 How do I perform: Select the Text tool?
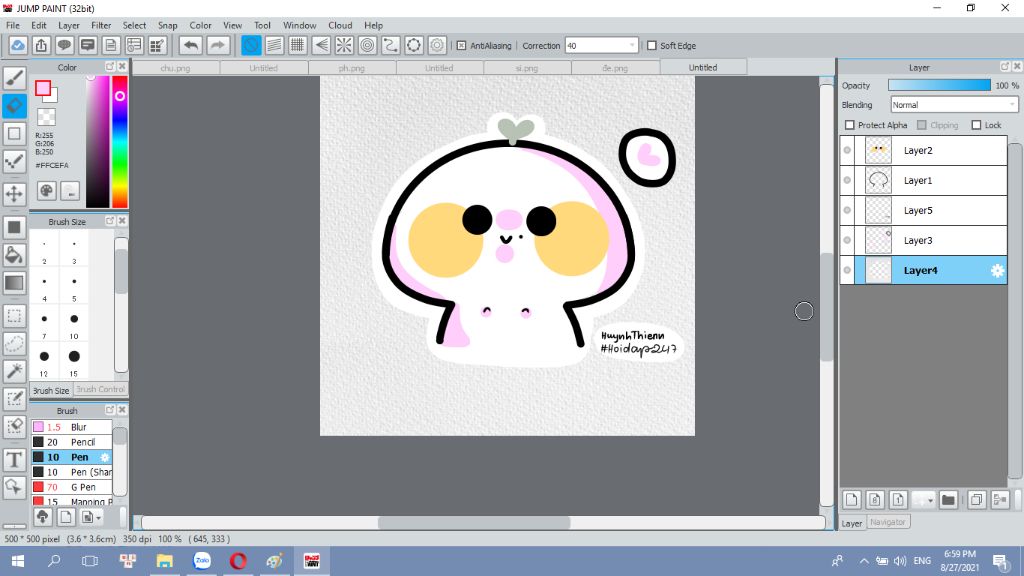click(14, 460)
